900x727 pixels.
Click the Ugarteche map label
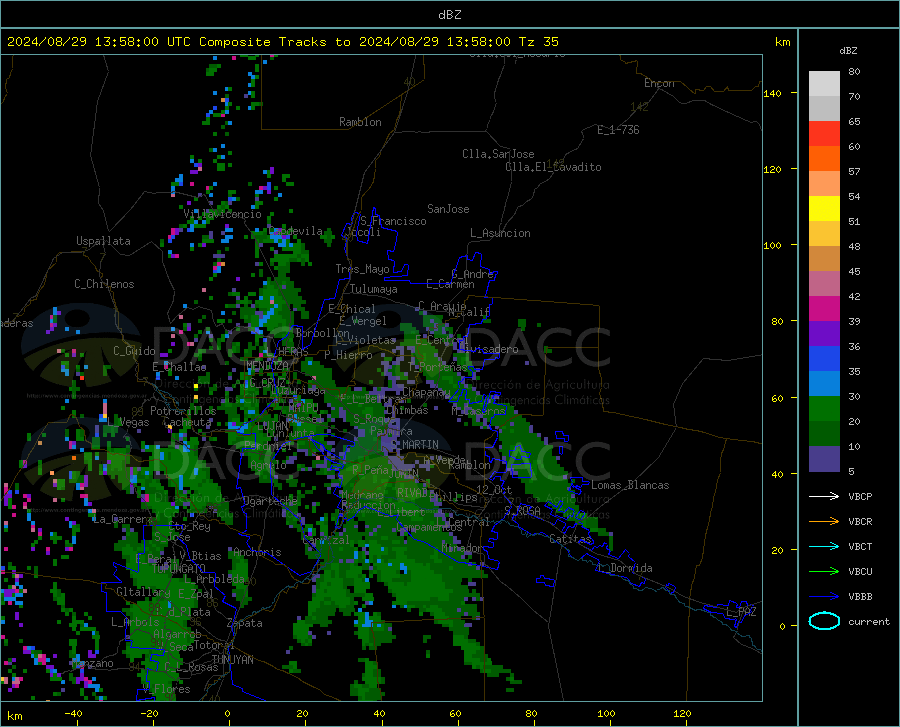[x=270, y=500]
